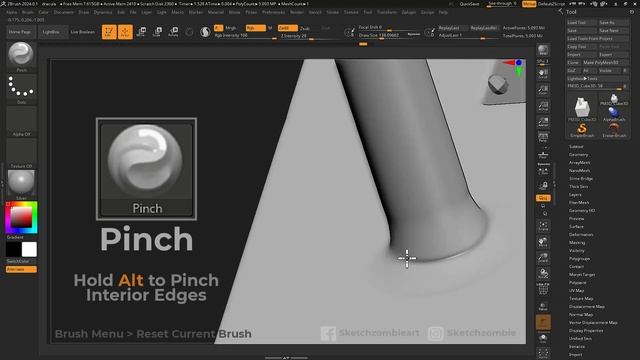Open the Dots stroke type selector
The height and width of the screenshot is (360, 640).
(x=21, y=87)
